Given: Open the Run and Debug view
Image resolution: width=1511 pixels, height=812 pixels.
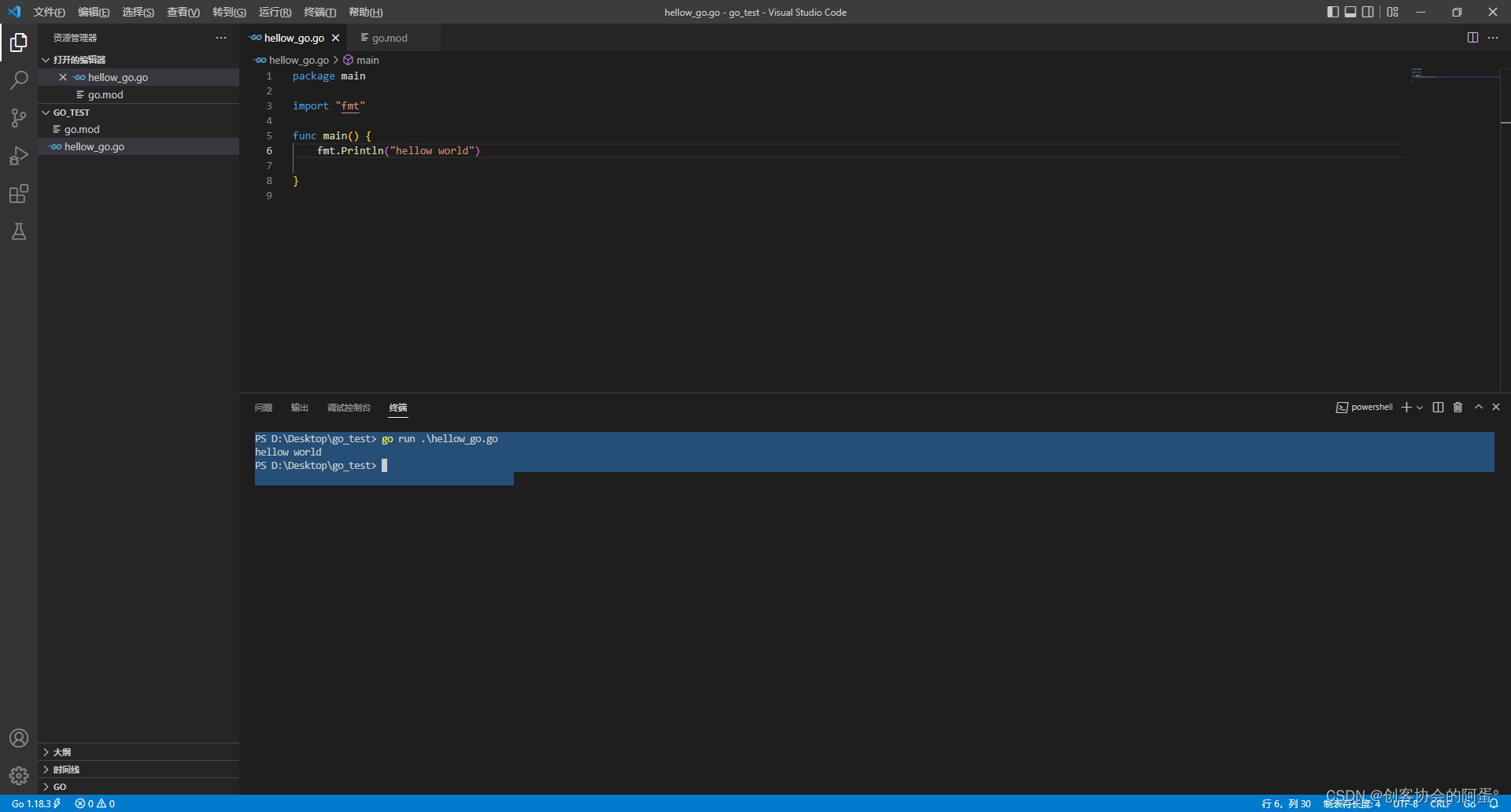Looking at the screenshot, I should point(19,156).
